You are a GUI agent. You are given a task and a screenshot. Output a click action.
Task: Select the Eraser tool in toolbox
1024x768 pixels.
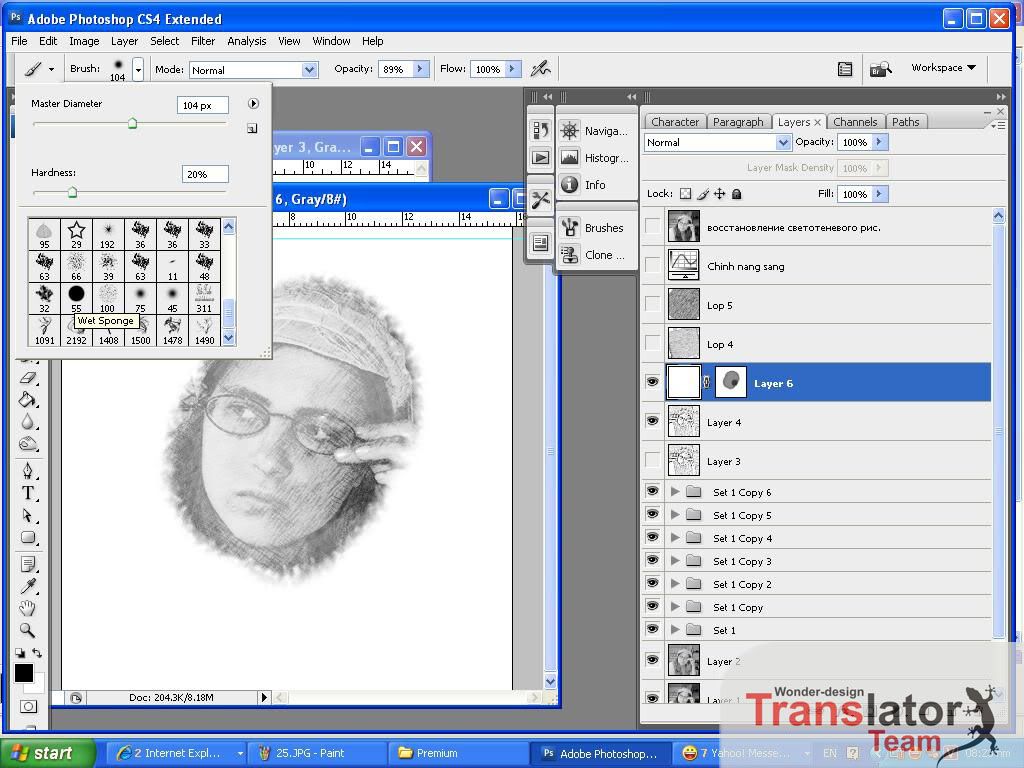coord(27,377)
